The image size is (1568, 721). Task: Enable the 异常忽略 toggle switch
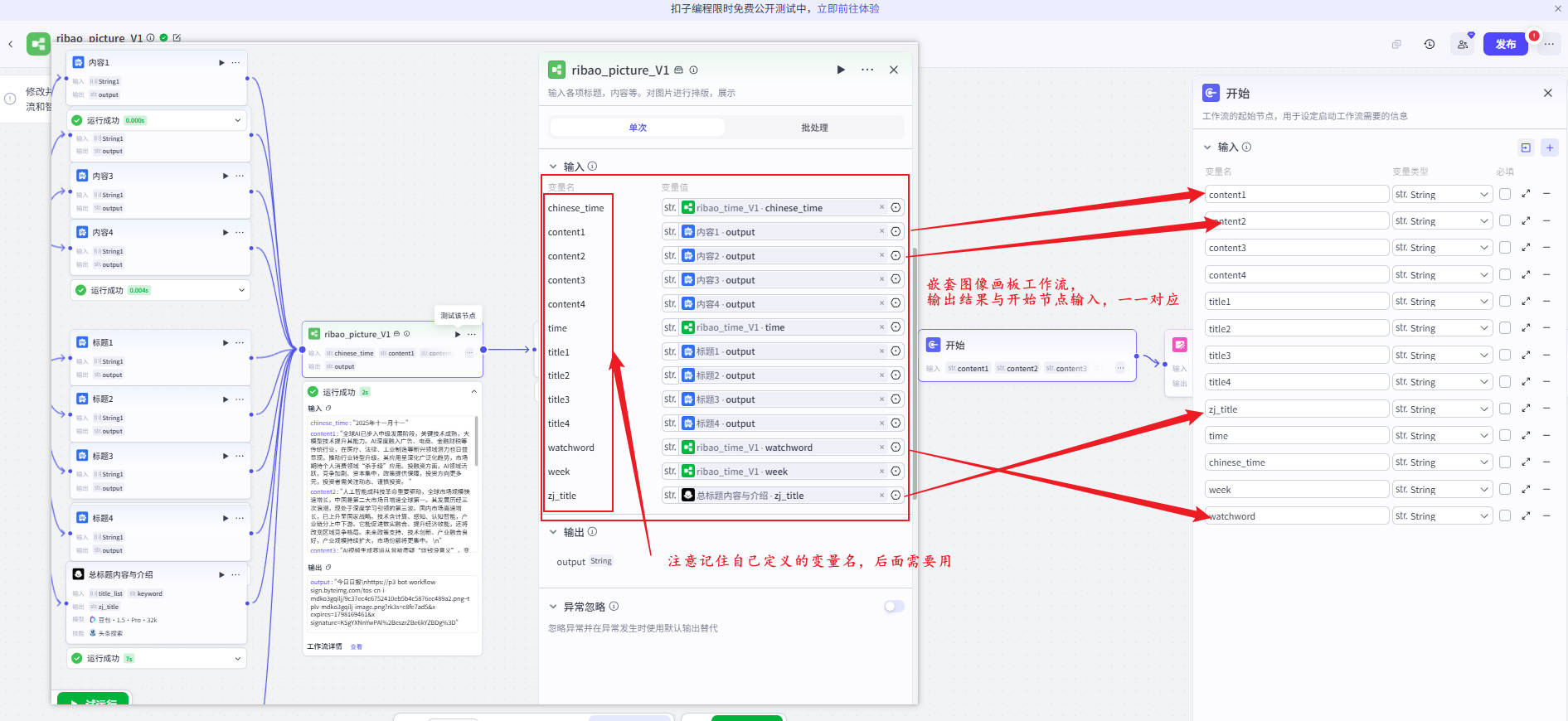click(894, 607)
